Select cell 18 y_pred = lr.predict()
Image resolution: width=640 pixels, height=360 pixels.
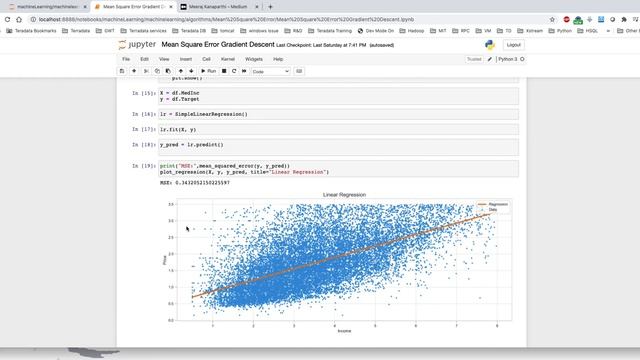(338, 147)
